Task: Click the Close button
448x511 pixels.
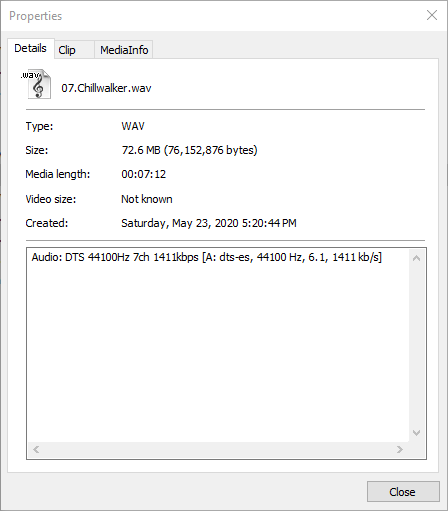Action: 403,491
